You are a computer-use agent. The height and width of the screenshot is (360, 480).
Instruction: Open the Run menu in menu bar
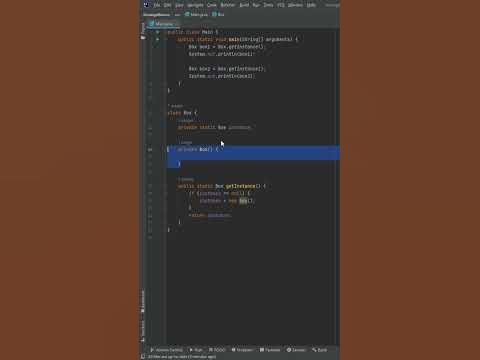click(x=256, y=5)
